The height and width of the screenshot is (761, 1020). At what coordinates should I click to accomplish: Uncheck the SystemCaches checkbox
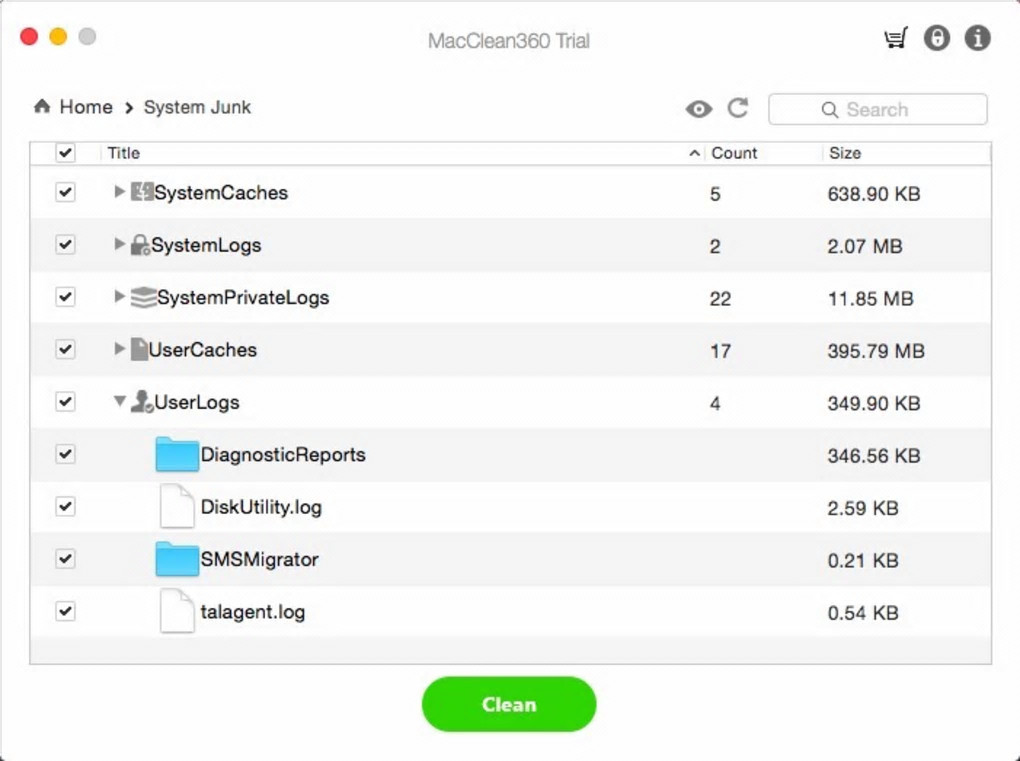(65, 192)
